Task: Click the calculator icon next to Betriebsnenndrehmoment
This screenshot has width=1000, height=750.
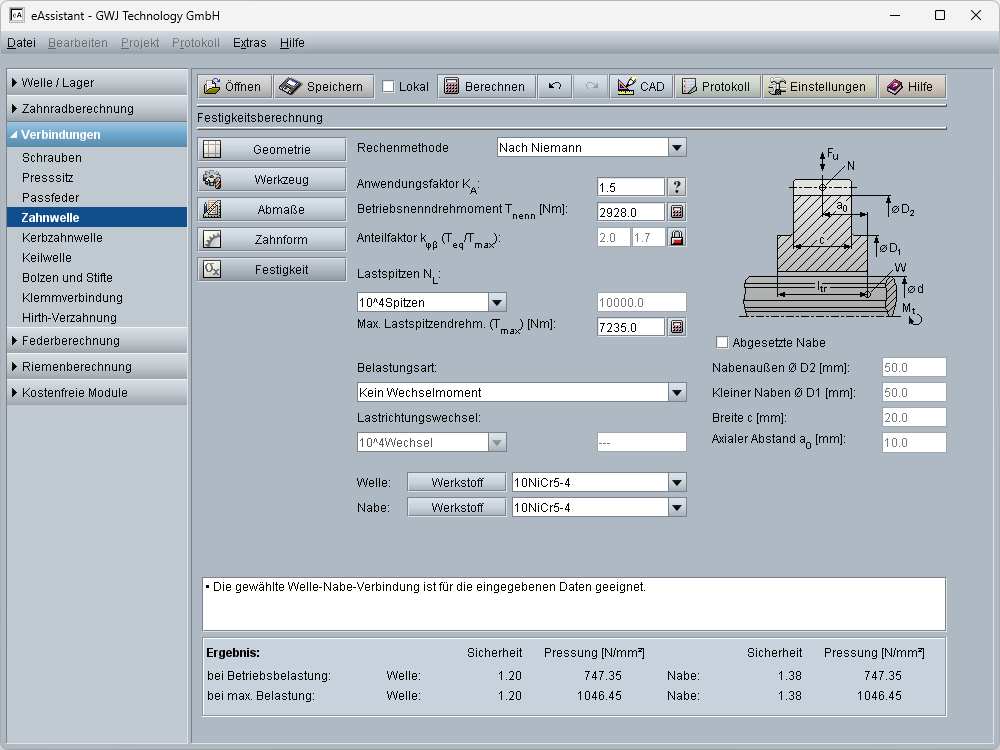Action: click(x=677, y=212)
